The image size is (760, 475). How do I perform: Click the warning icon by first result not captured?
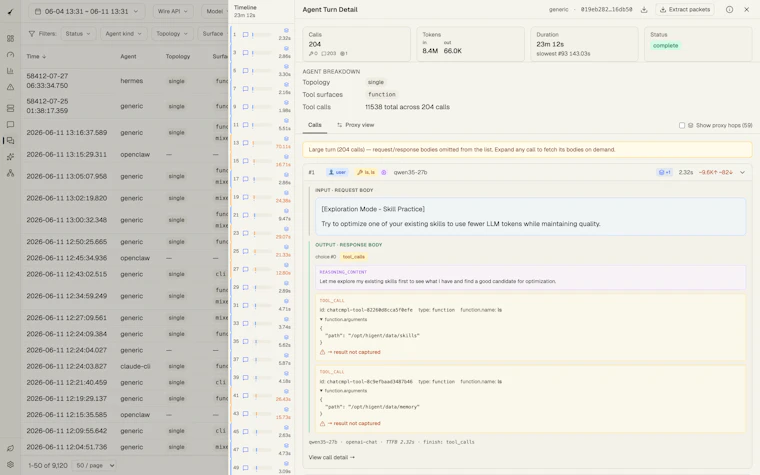tap(322, 352)
